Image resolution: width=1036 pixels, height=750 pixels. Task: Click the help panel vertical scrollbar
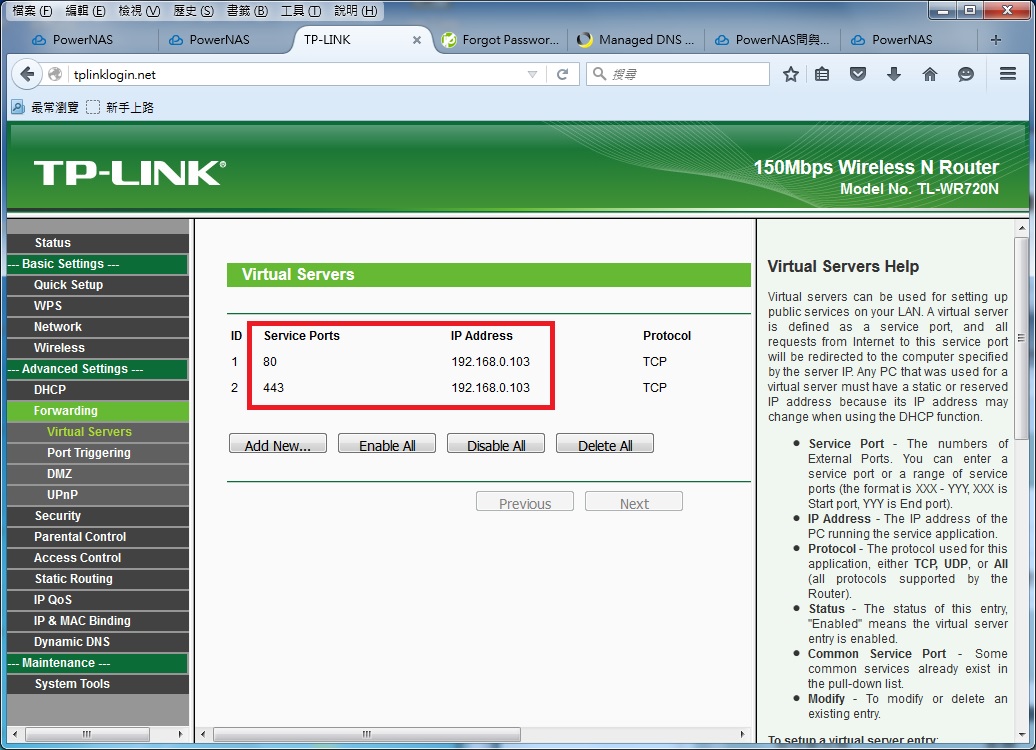(x=1021, y=338)
